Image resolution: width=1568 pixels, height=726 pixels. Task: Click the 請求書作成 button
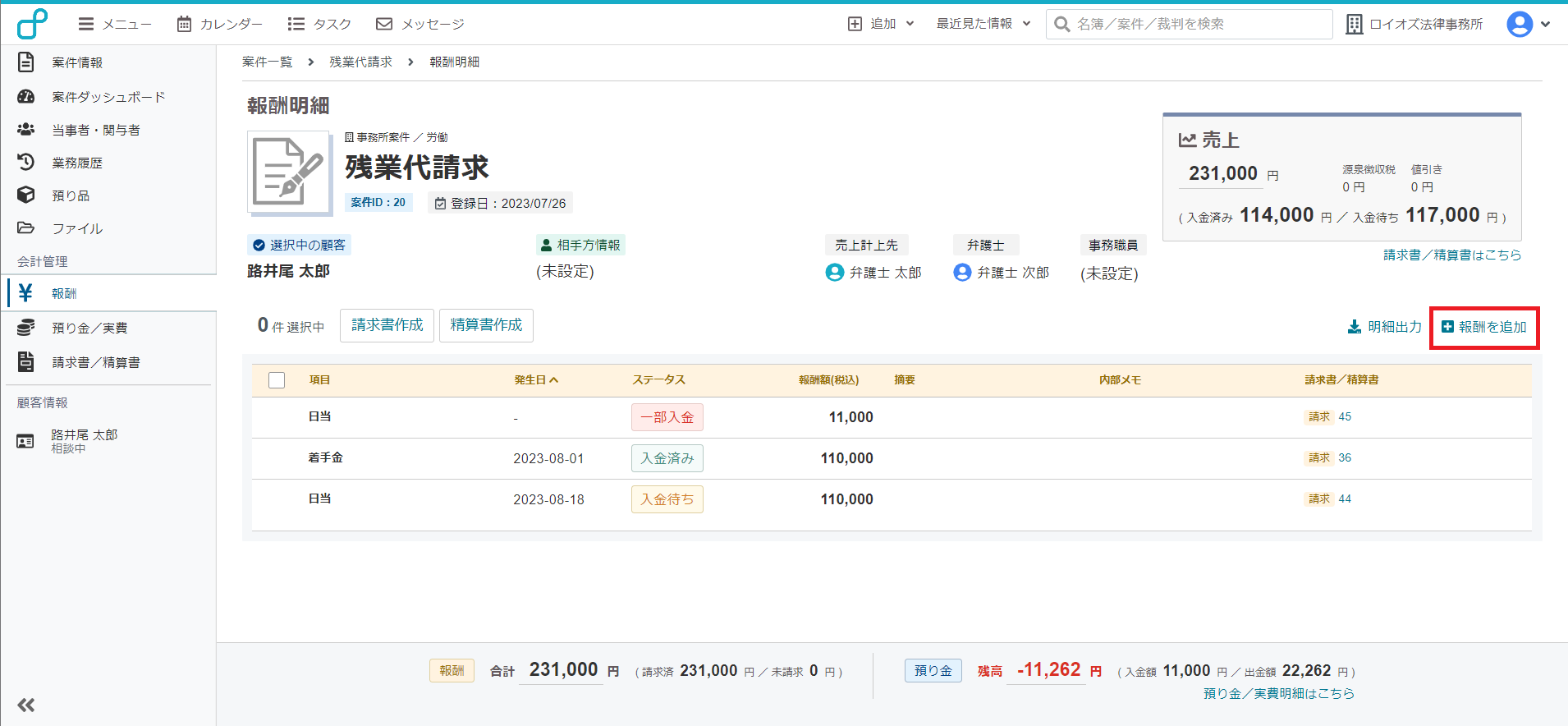tap(387, 325)
